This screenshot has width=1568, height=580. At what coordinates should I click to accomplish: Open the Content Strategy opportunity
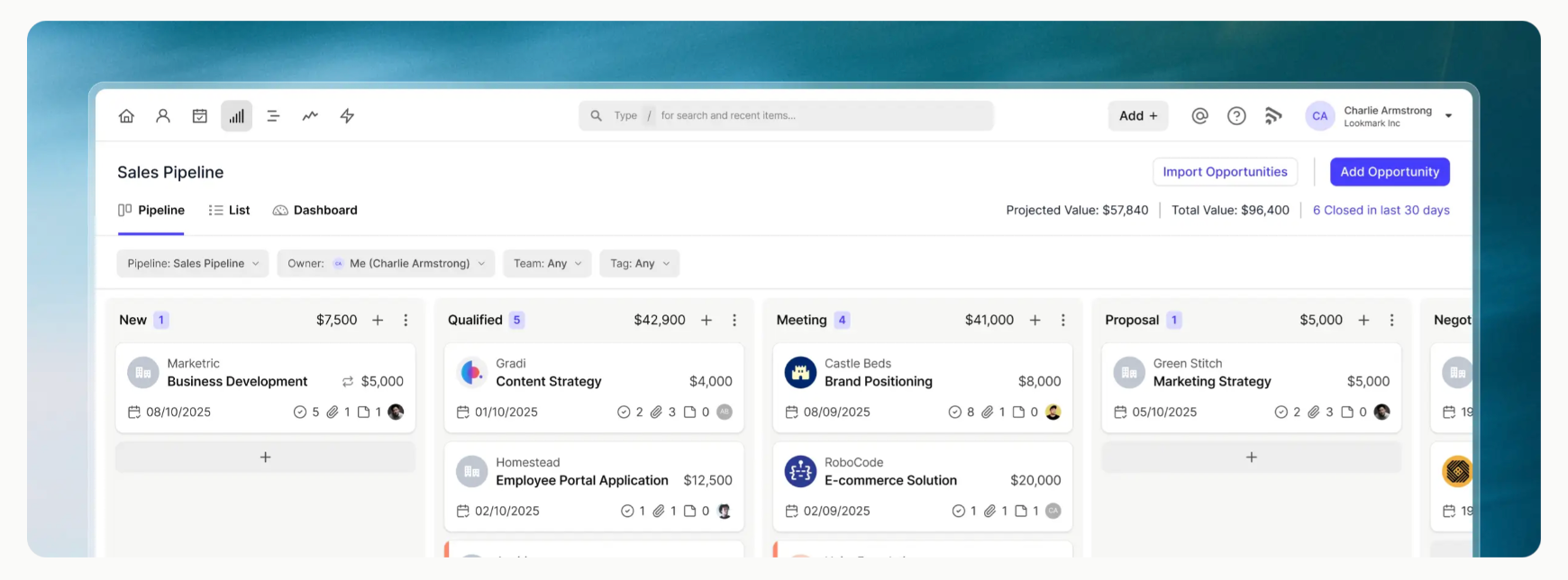tap(548, 382)
